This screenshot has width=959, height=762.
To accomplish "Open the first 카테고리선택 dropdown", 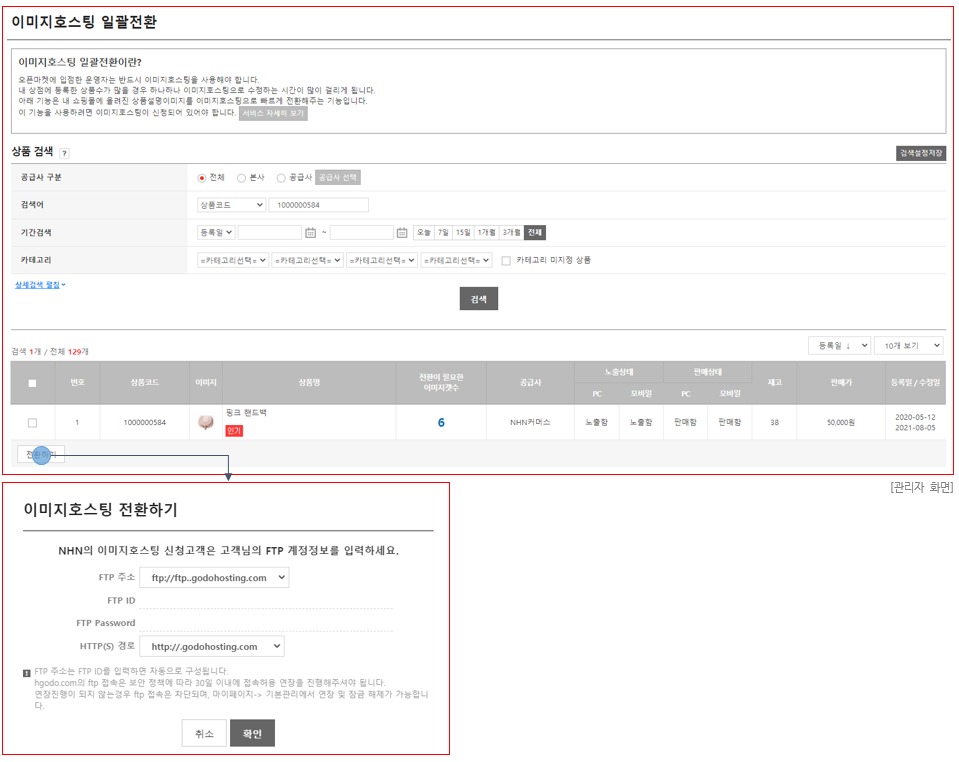I will 233,261.
